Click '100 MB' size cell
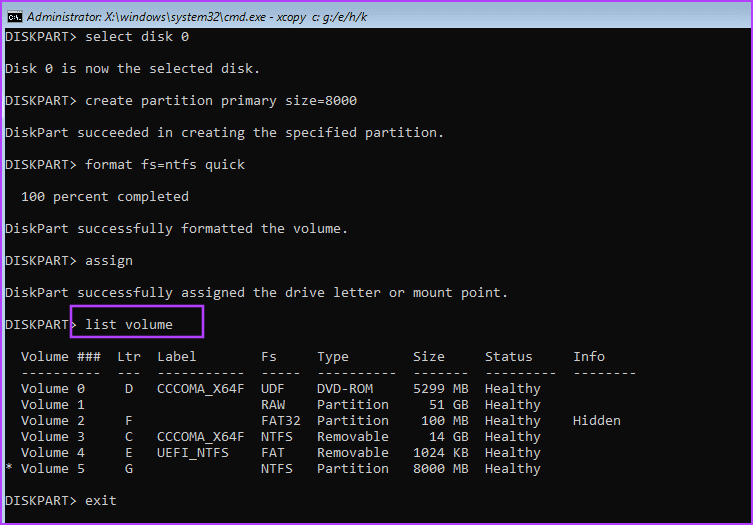The height and width of the screenshot is (525, 753). click(445, 421)
